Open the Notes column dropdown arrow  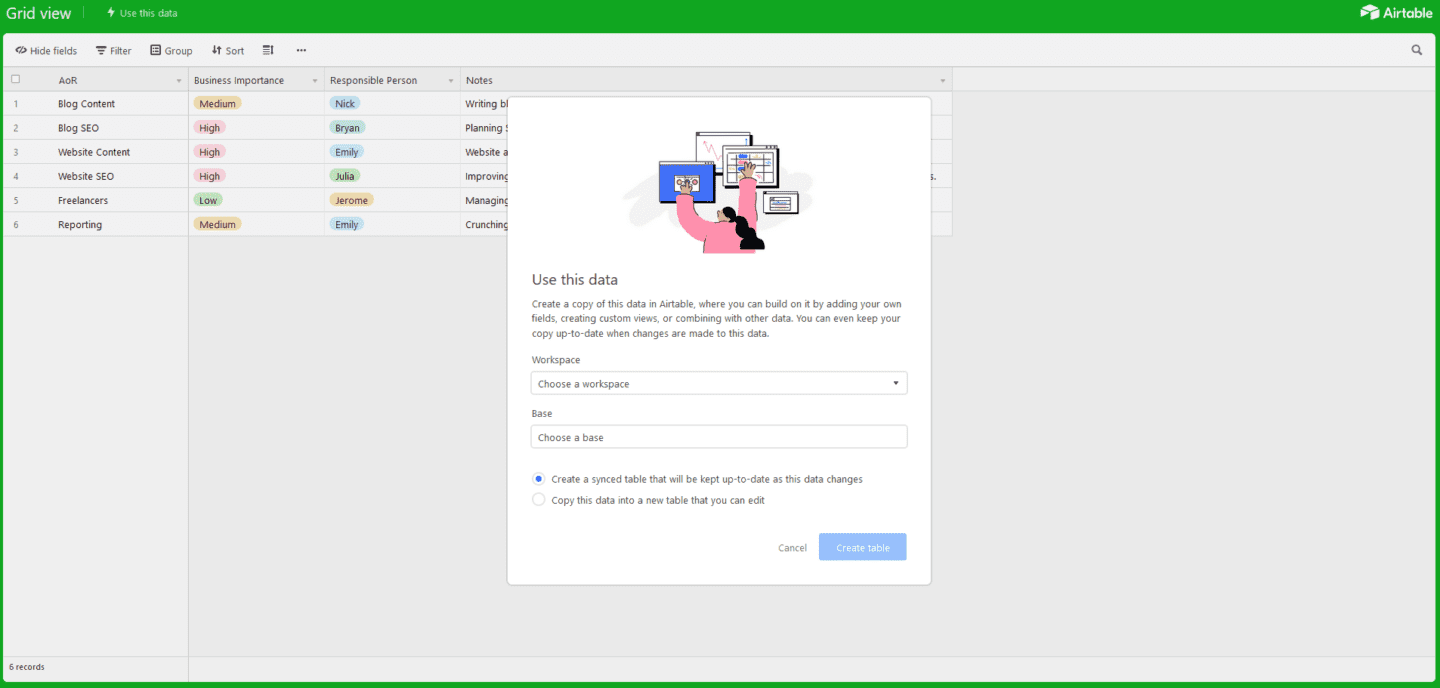[x=941, y=79]
